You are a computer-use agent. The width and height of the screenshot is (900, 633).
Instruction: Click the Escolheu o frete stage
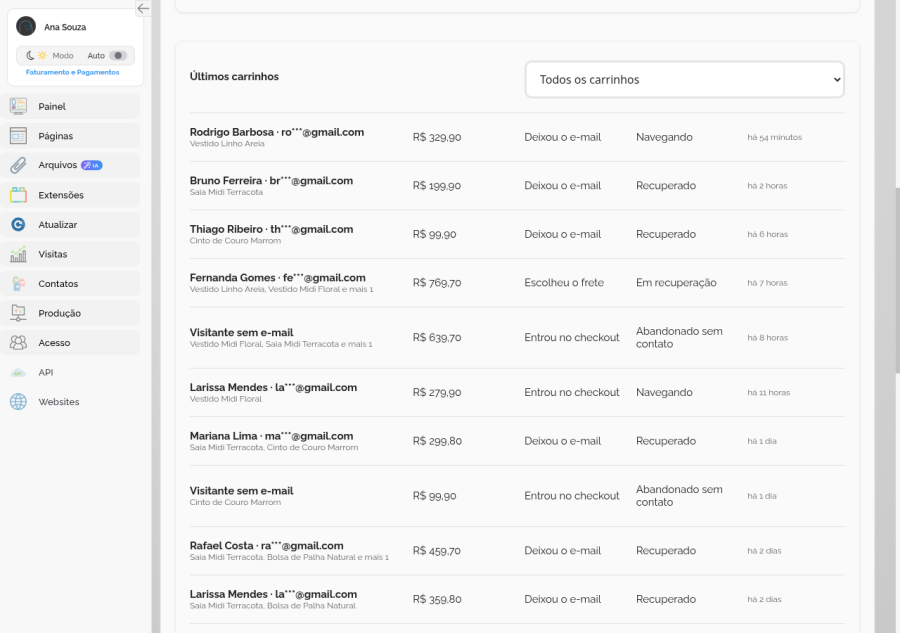[x=564, y=283]
